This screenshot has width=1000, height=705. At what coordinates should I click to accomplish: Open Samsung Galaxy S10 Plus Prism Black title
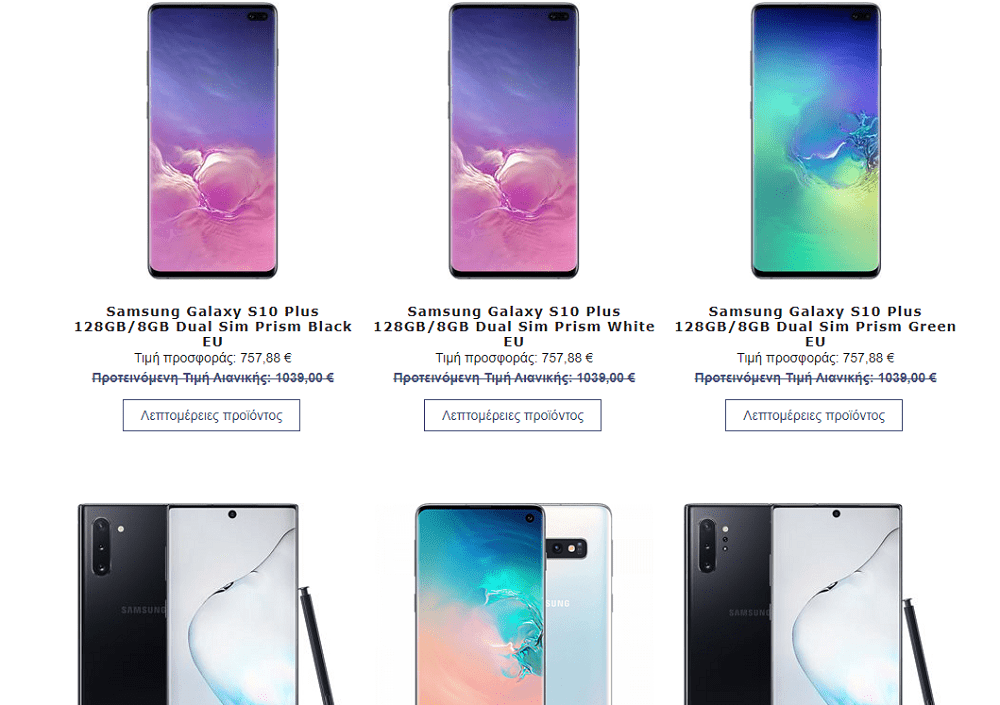[x=212, y=326]
